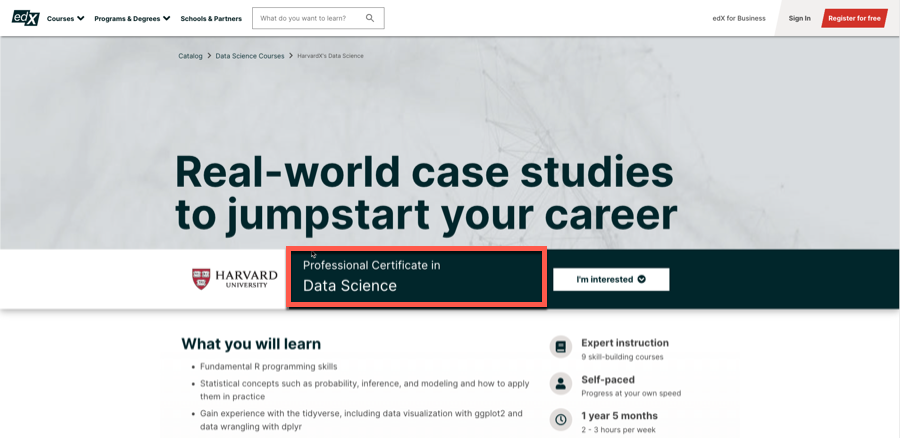Click the 2 - 3 hours per week text
900x438 pixels.
pos(618,430)
